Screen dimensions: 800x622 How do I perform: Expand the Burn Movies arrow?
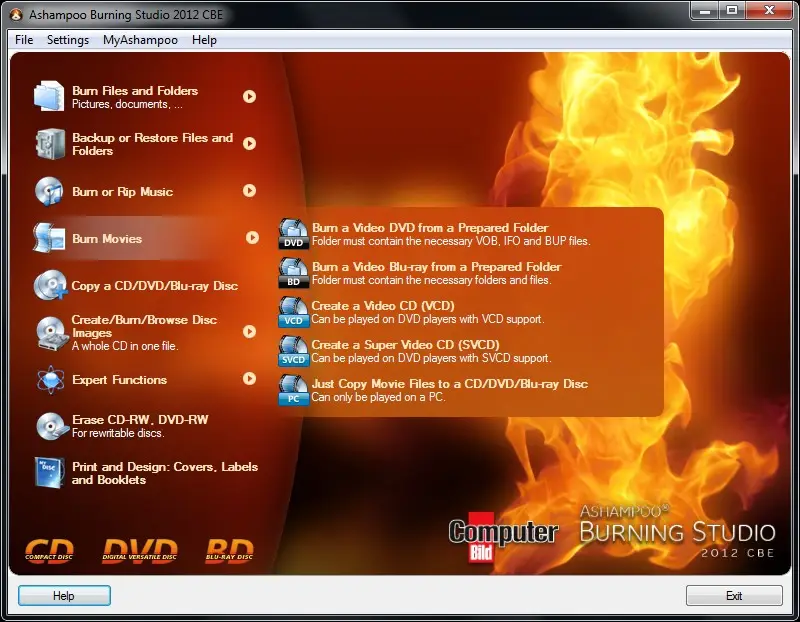[252, 237]
